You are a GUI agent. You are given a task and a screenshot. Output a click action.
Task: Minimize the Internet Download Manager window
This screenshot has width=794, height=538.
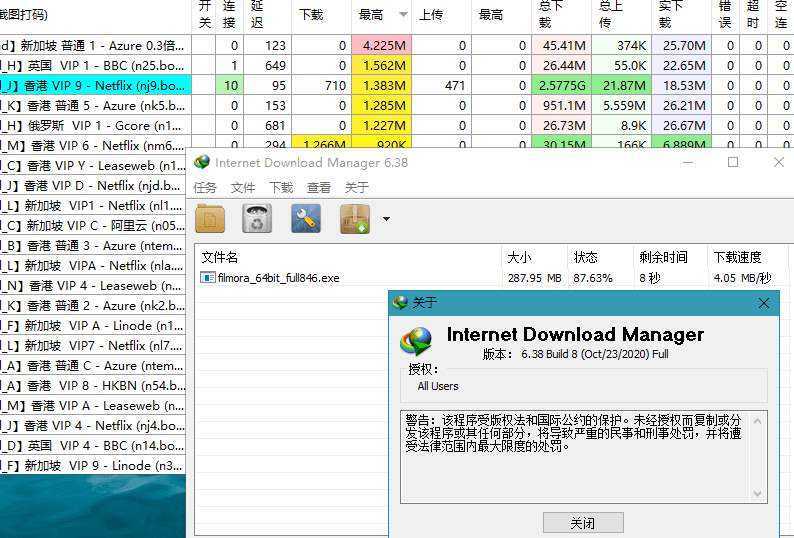[x=688, y=162]
